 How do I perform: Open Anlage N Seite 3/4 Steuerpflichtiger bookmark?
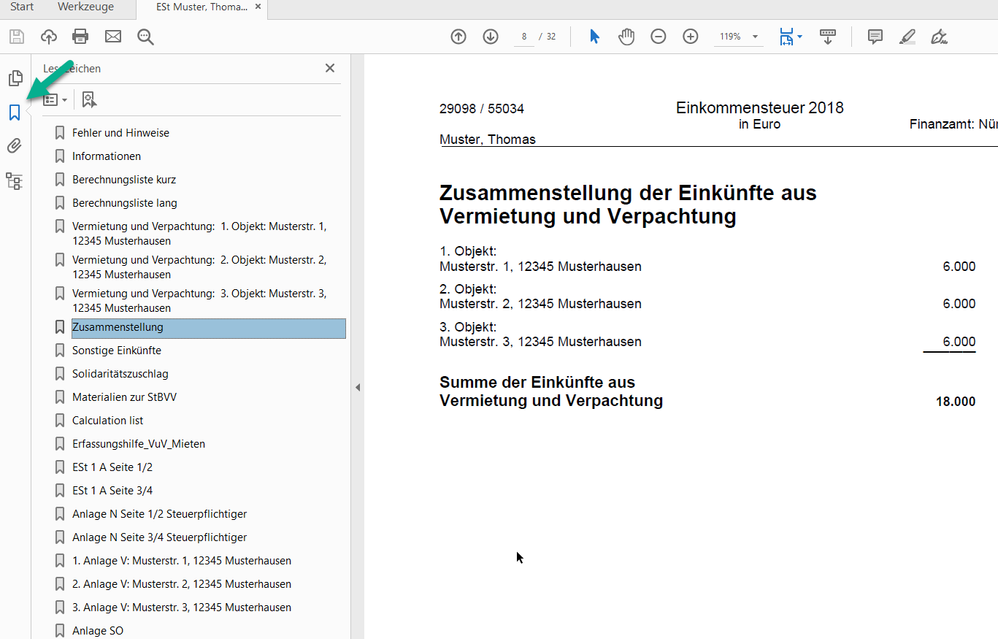159,538
